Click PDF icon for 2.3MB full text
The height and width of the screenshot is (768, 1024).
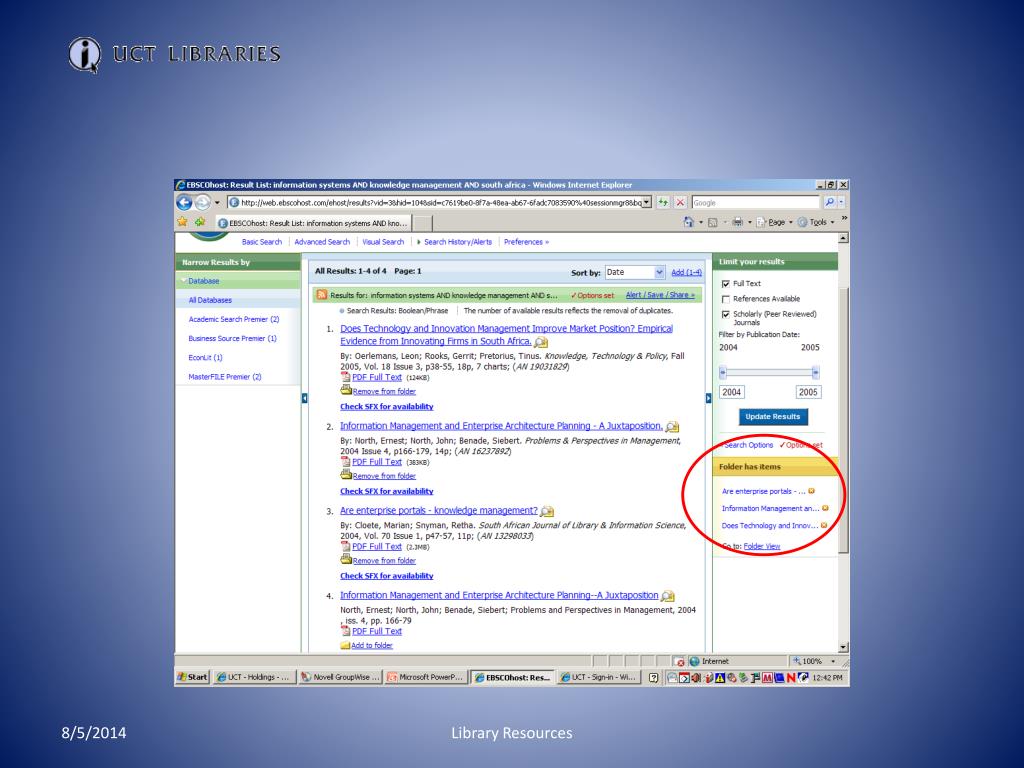click(345, 547)
